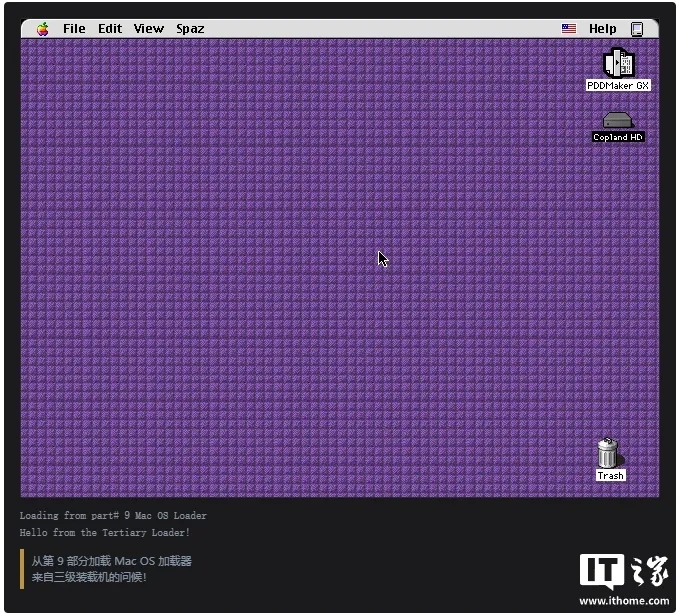The width and height of the screenshot is (680, 615).
Task: Click the 'Loading from part# 9' line
Action: pos(113,515)
